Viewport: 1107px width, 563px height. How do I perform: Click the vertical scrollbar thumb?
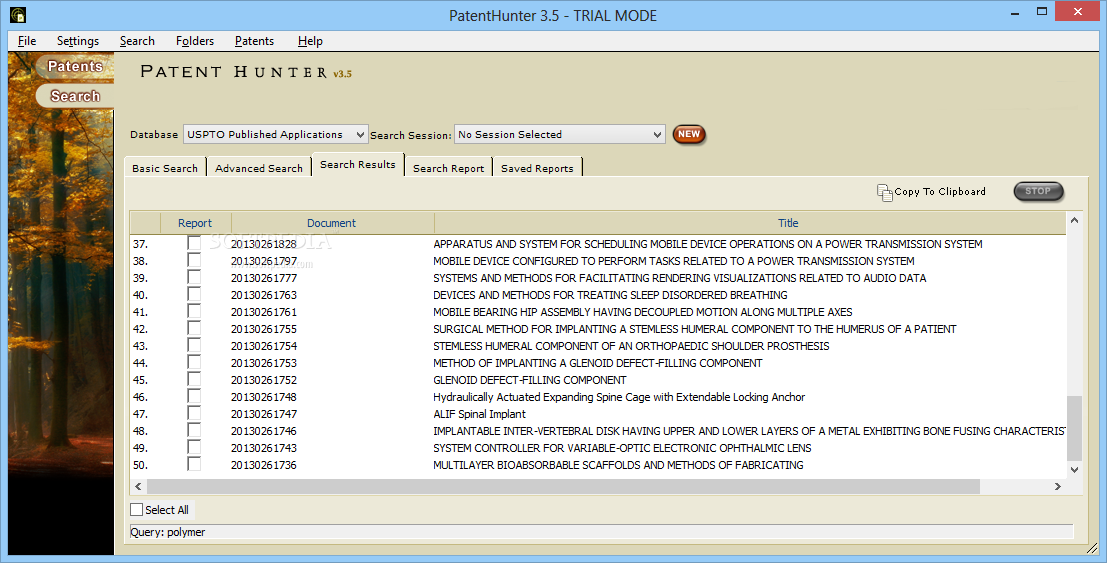coord(1074,428)
